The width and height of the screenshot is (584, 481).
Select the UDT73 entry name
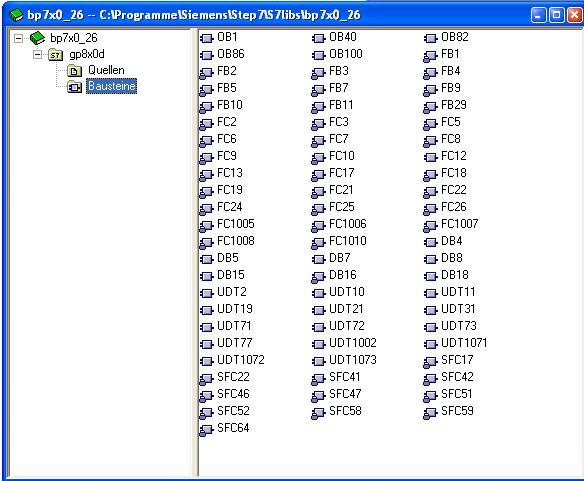(459, 326)
